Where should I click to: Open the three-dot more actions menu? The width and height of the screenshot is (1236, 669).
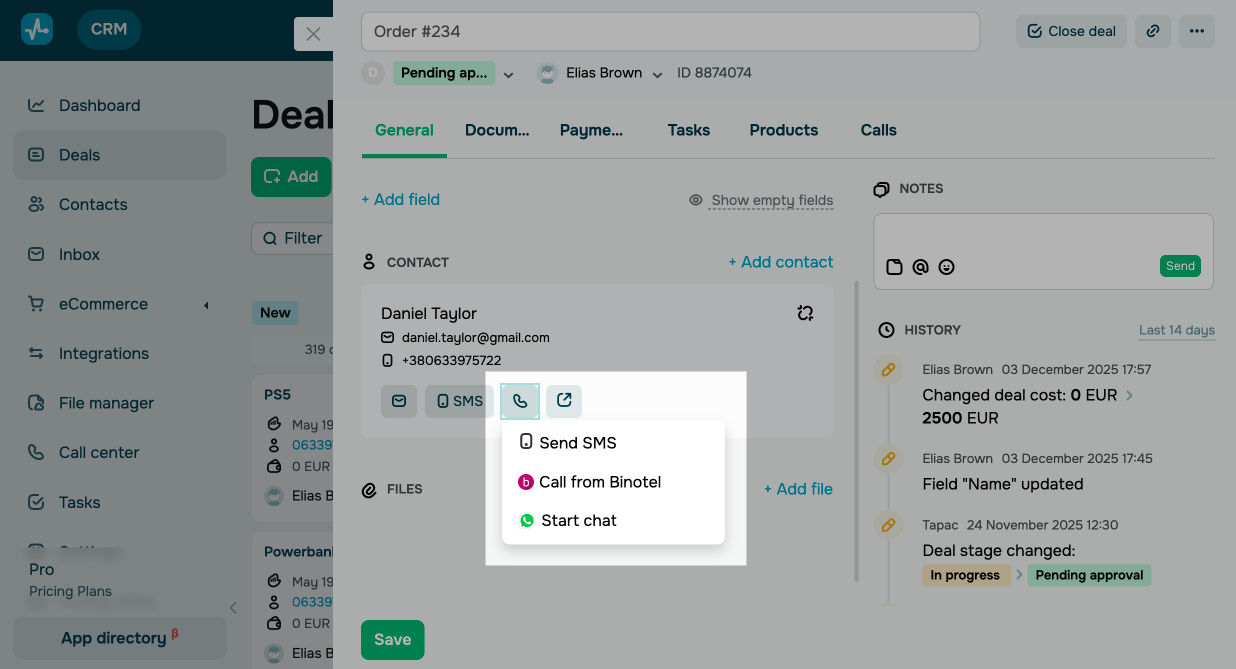pos(1197,31)
